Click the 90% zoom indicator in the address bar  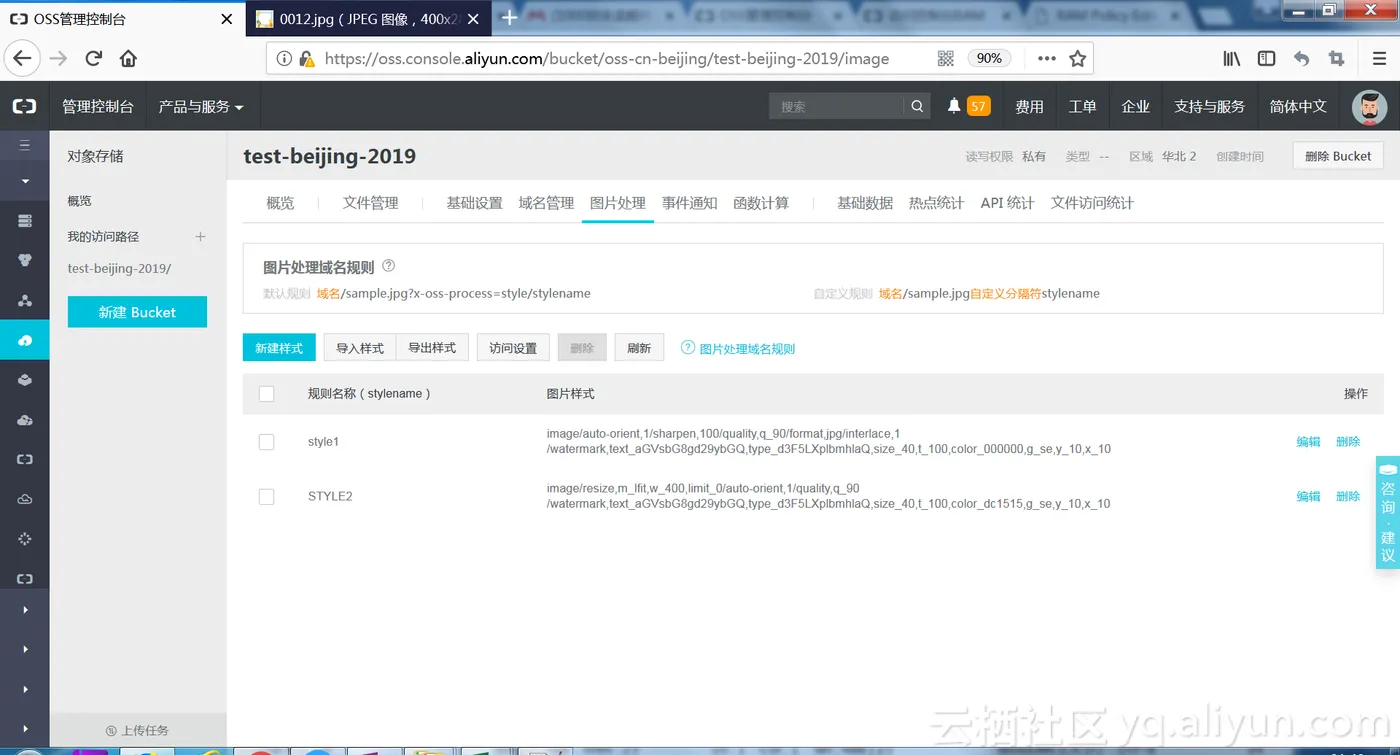(989, 59)
